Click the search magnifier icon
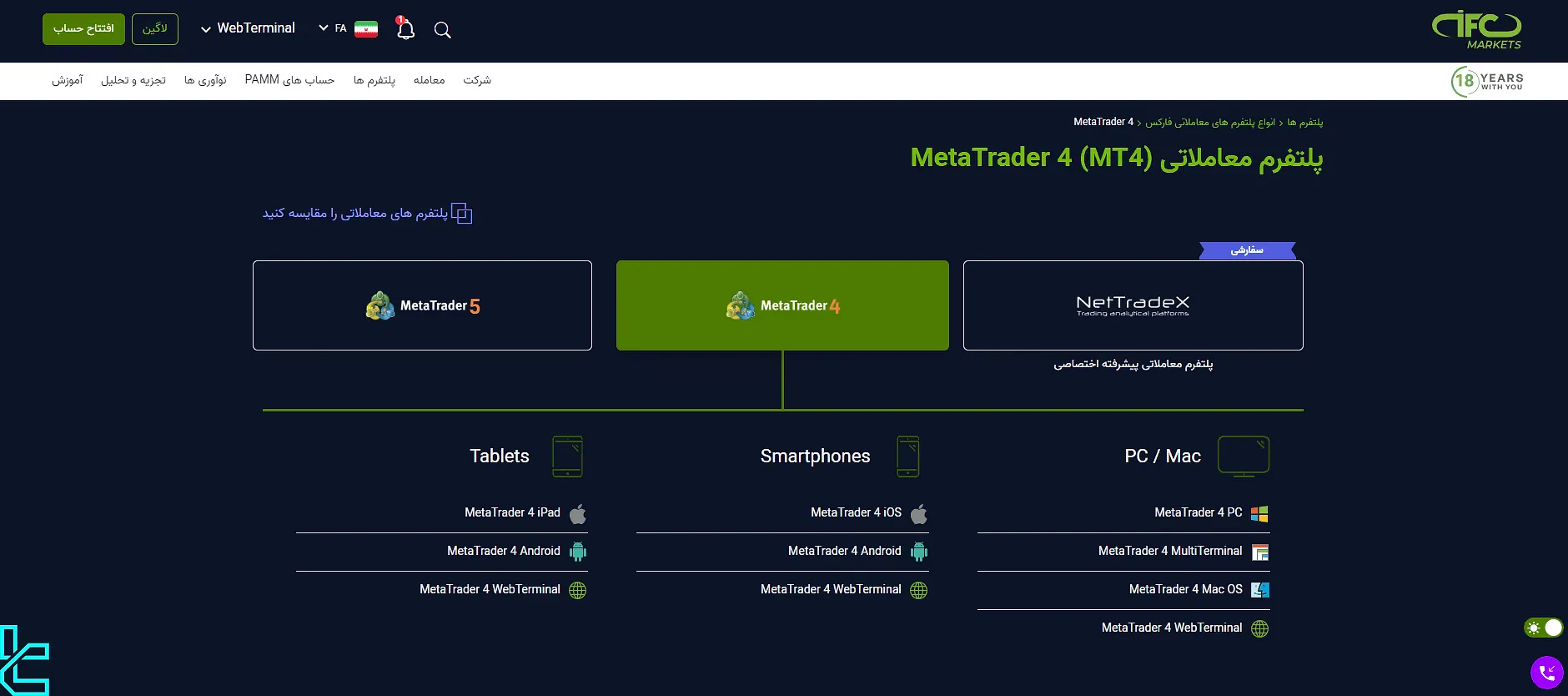This screenshot has height=696, width=1568. pos(443,30)
